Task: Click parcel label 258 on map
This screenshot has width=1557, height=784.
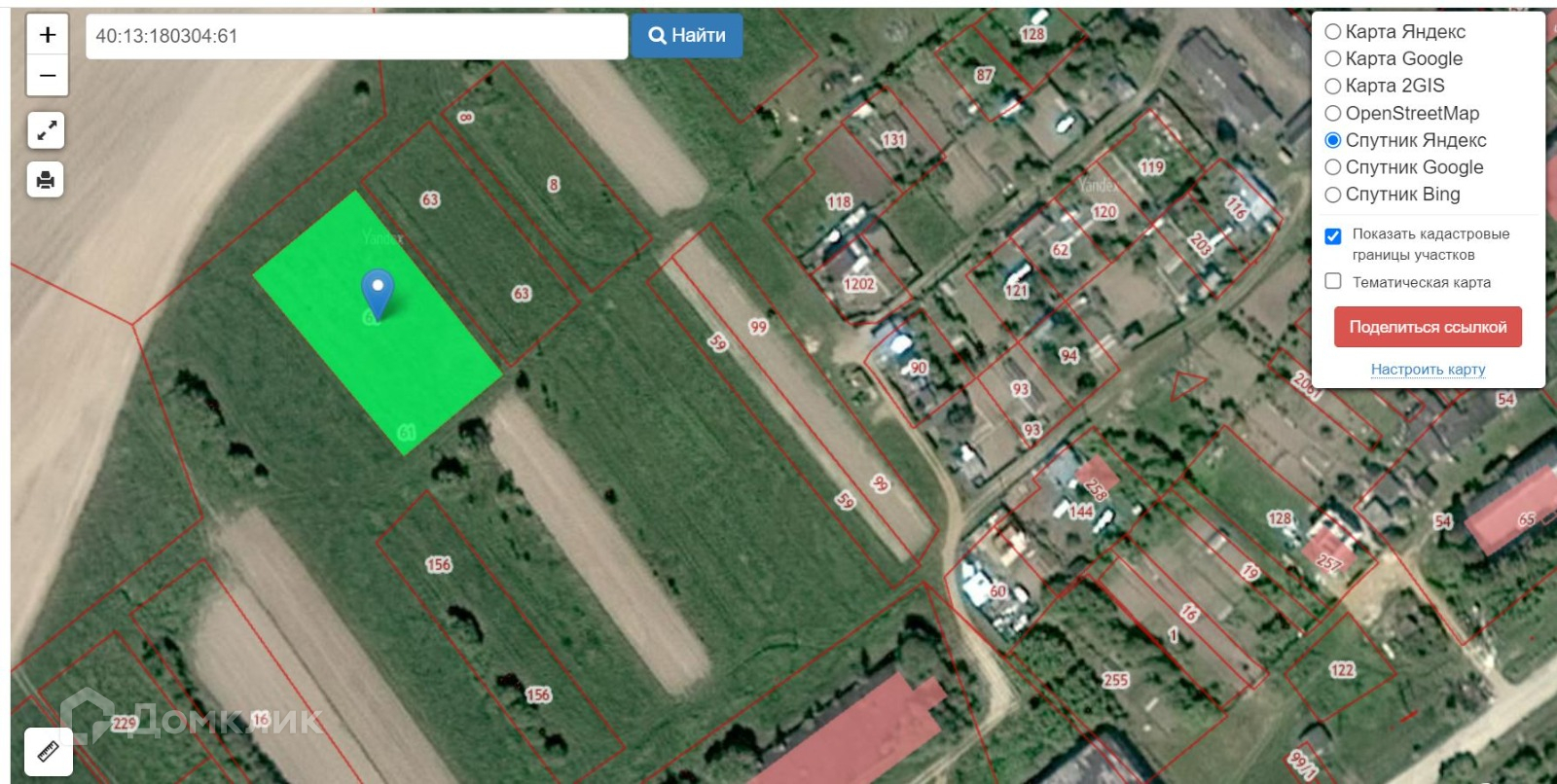Action: click(x=1096, y=489)
